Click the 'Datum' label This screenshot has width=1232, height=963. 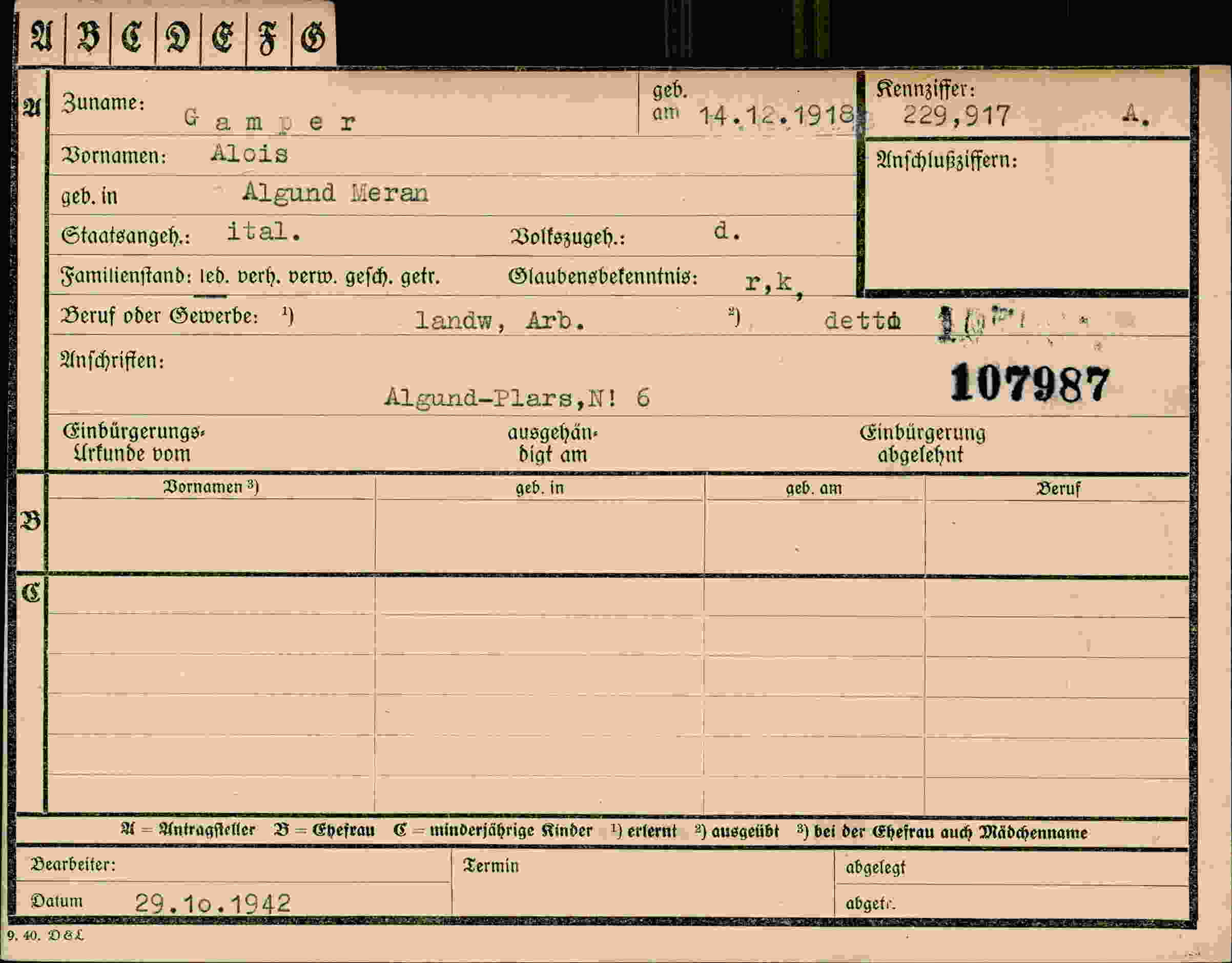tap(56, 901)
